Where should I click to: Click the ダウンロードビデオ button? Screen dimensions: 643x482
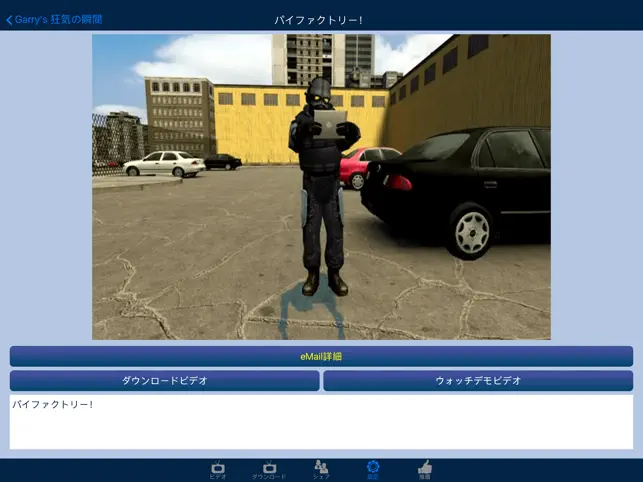coord(164,380)
